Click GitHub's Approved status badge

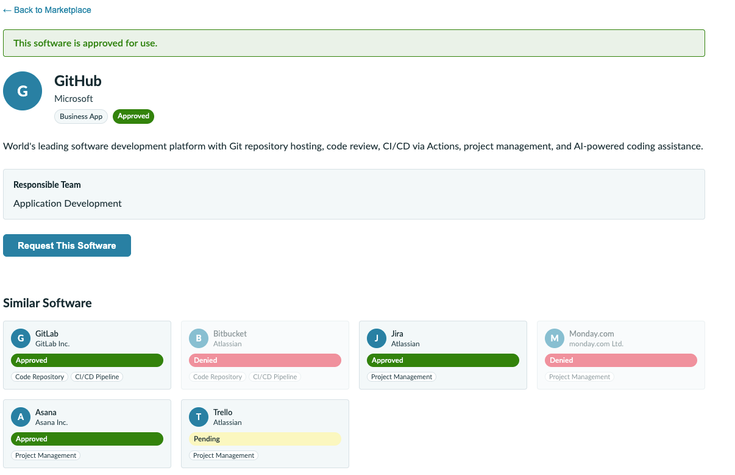[133, 116]
